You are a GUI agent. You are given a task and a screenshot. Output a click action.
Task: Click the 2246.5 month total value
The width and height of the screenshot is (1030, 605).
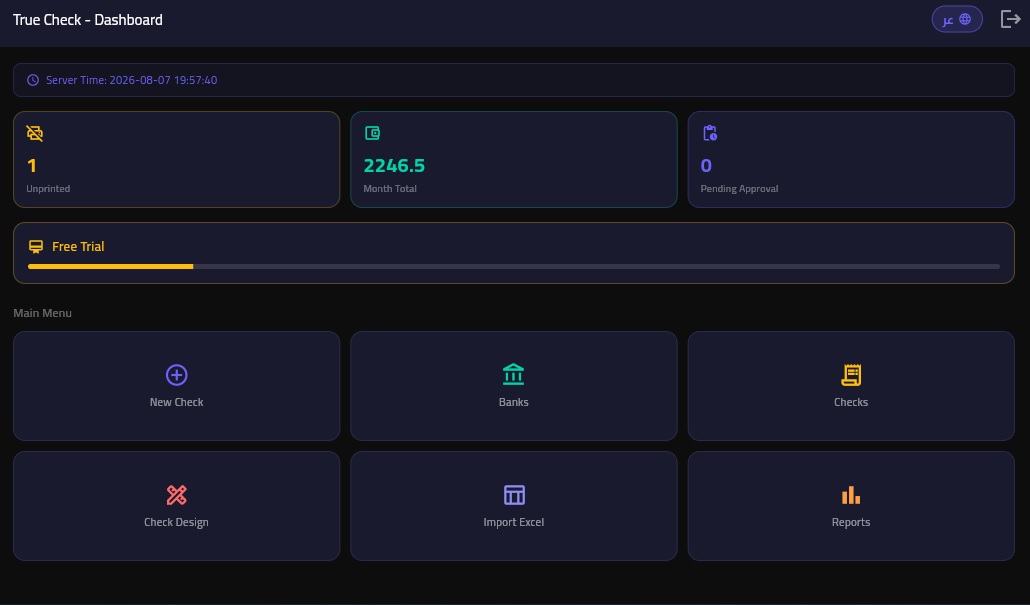pyautogui.click(x=394, y=166)
